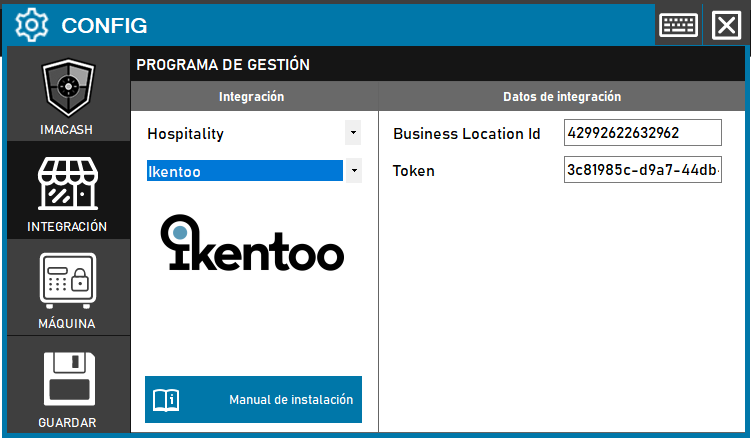Open the Hospitality category combo box

244,133
